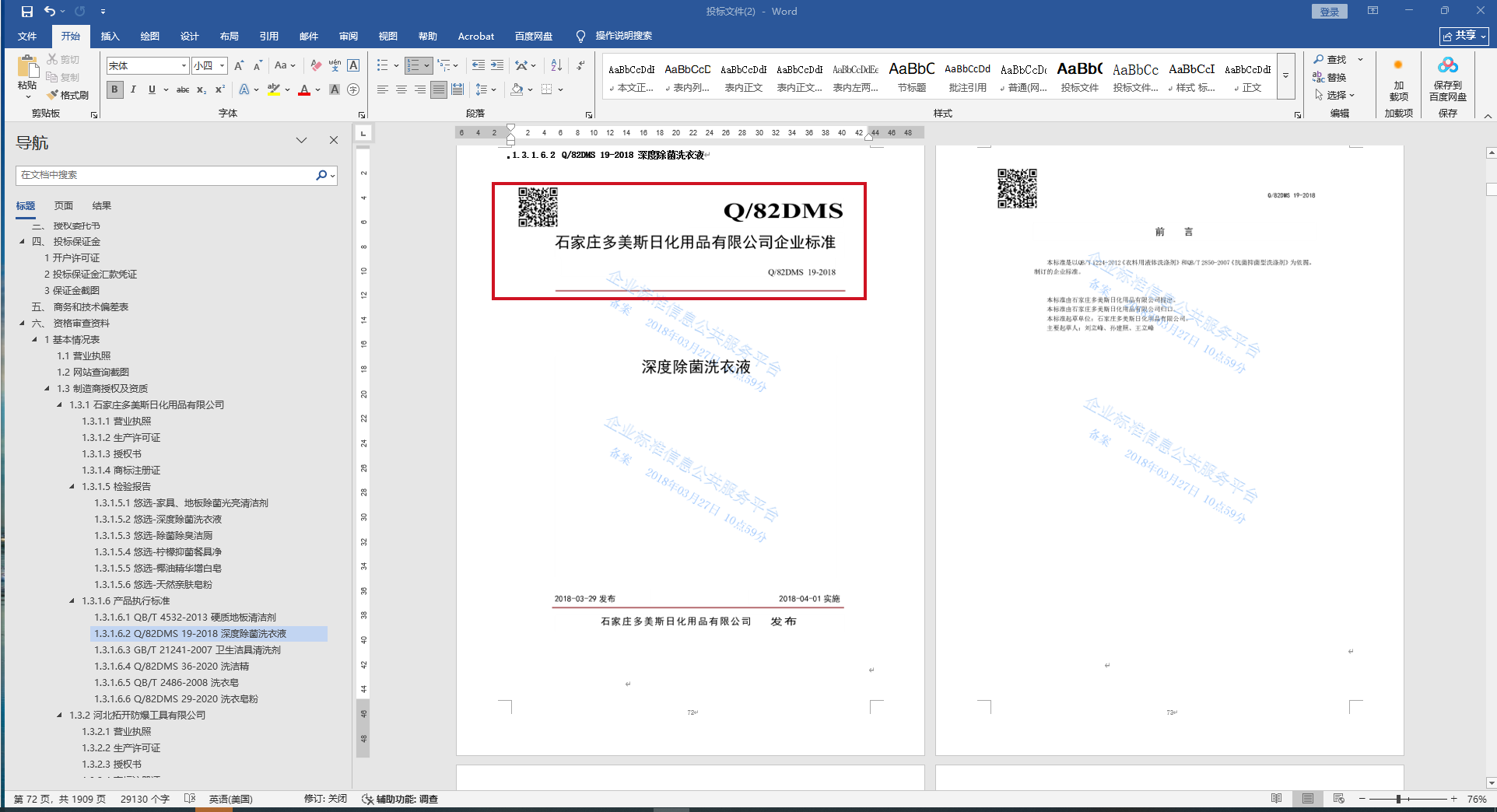Pick up formatting with 格式刷 Format Painter
The height and width of the screenshot is (812, 1497).
pyautogui.click(x=68, y=95)
